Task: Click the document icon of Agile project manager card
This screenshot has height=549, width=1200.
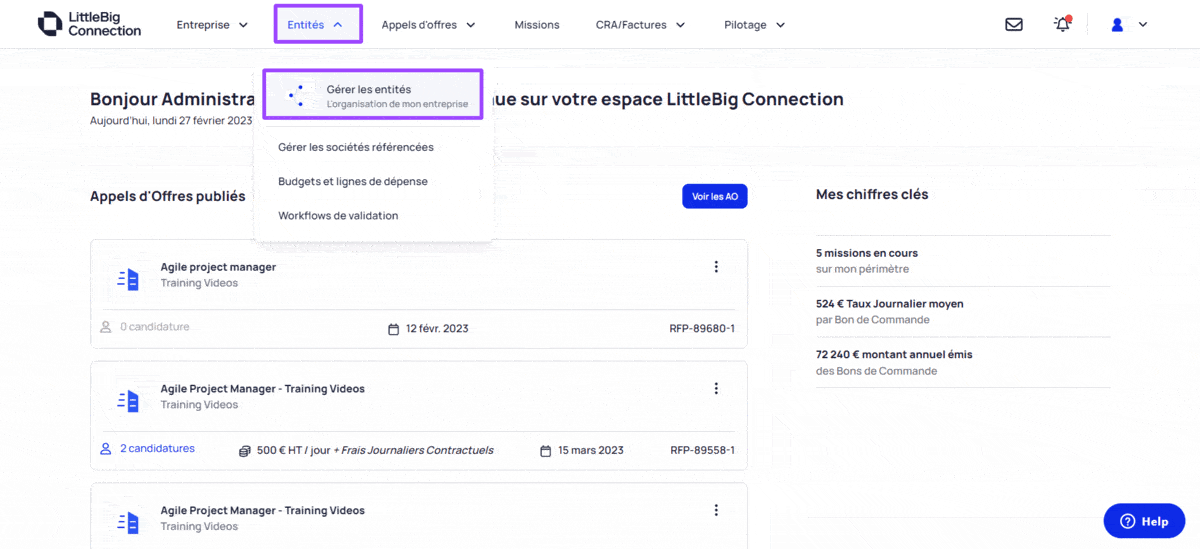Action: [x=128, y=280]
